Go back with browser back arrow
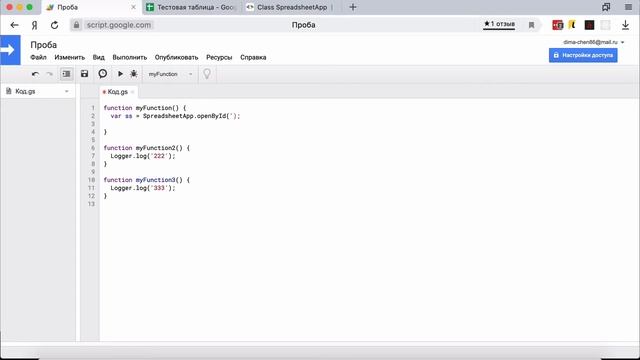Image resolution: width=640 pixels, height=360 pixels. point(14,25)
